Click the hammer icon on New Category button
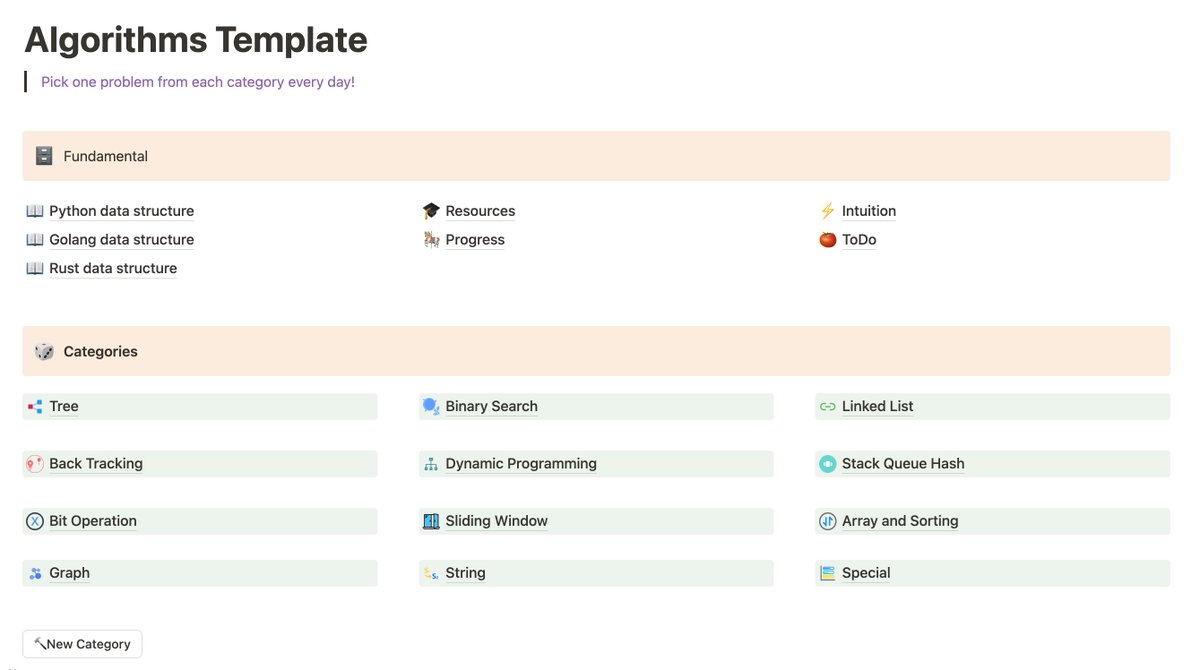The height and width of the screenshot is (670, 1200). [40, 644]
